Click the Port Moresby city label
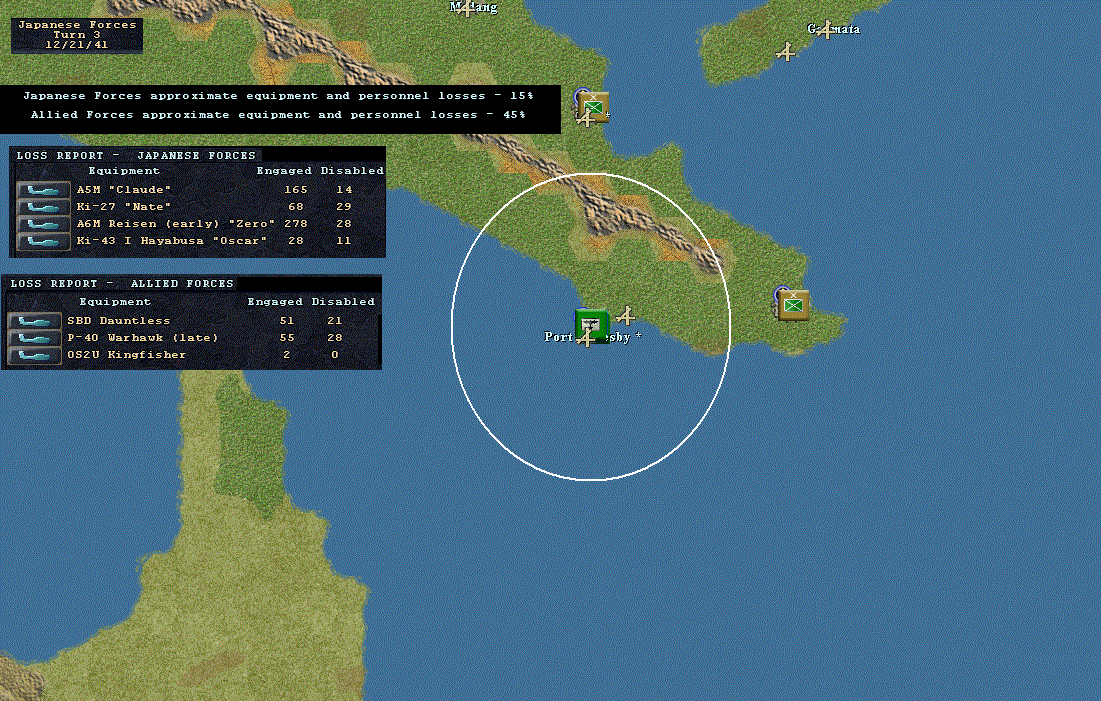The height and width of the screenshot is (701, 1101). [x=593, y=337]
